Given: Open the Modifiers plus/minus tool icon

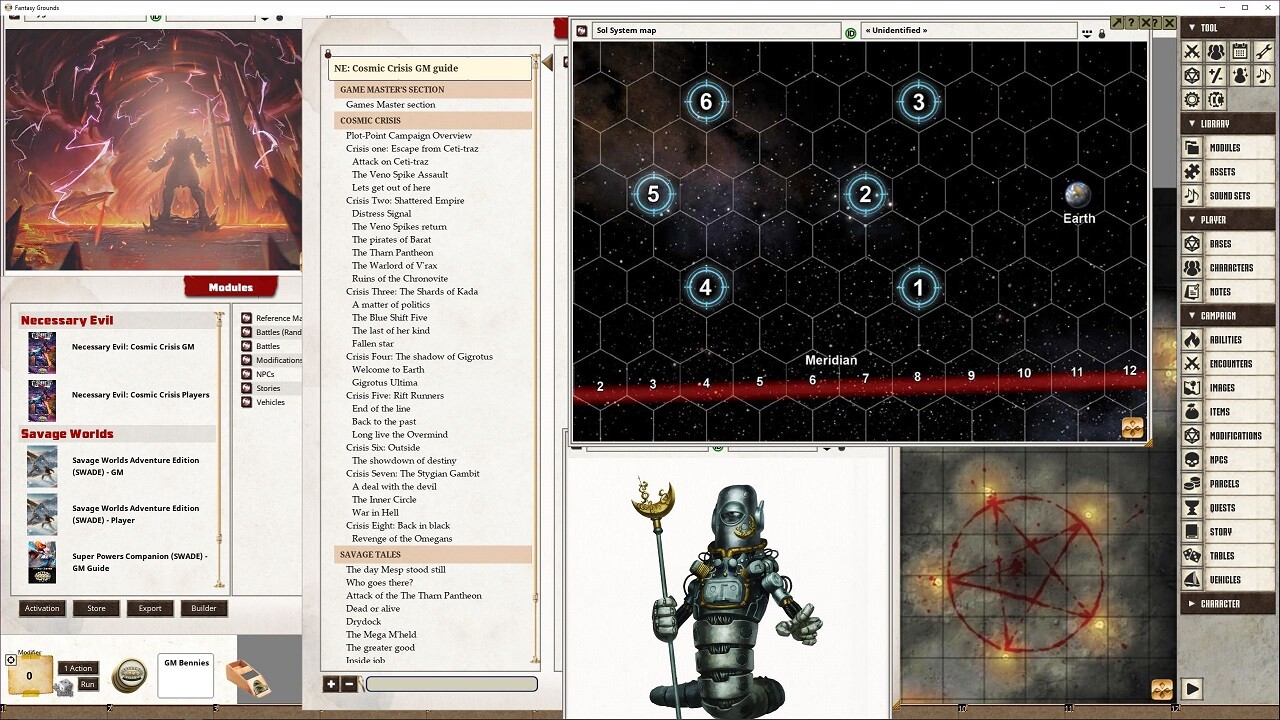Looking at the screenshot, I should coord(1216,75).
